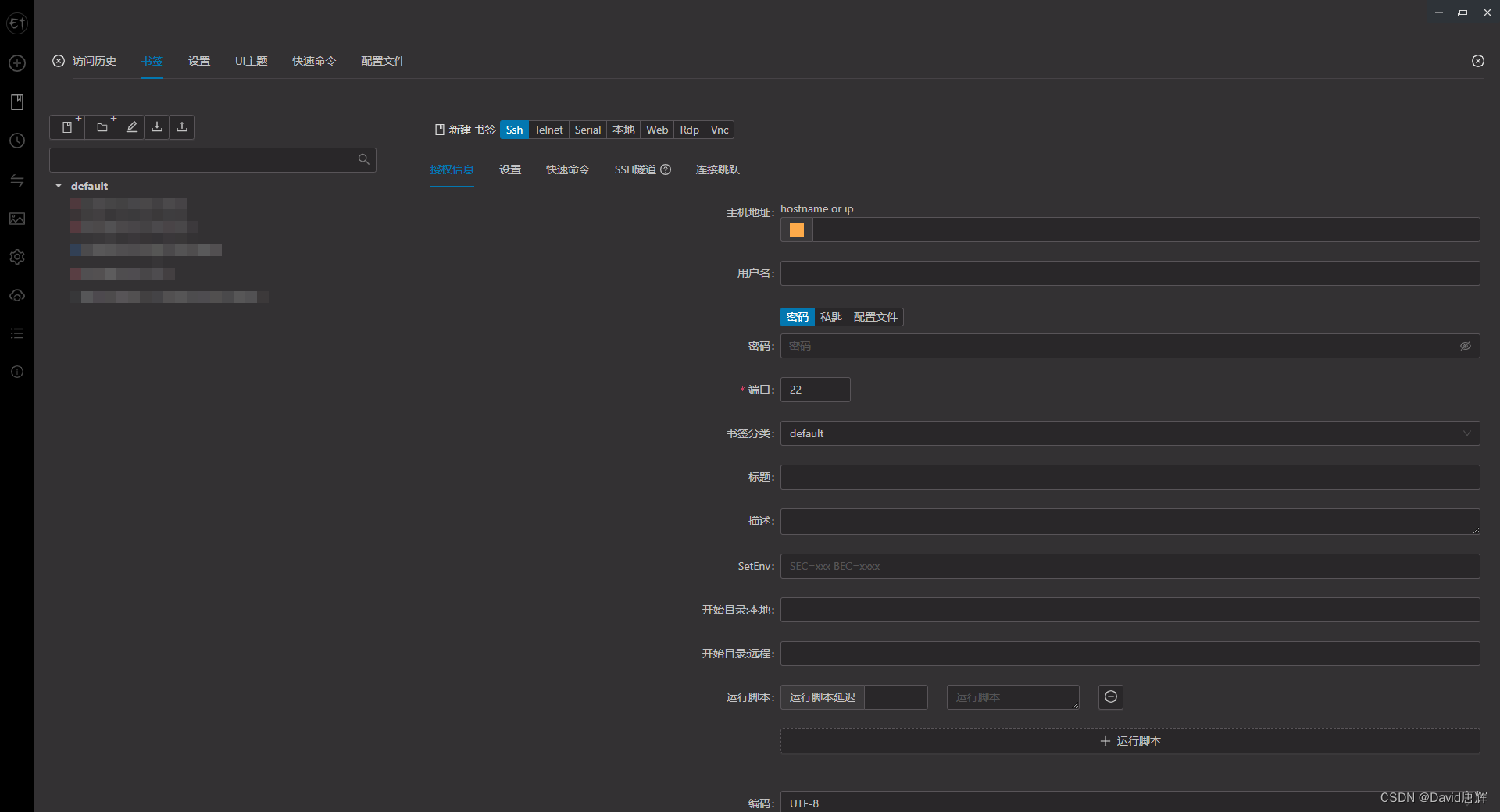Focus the 运行脚本延迟 delay input
This screenshot has height=812, width=1500.
896,697
